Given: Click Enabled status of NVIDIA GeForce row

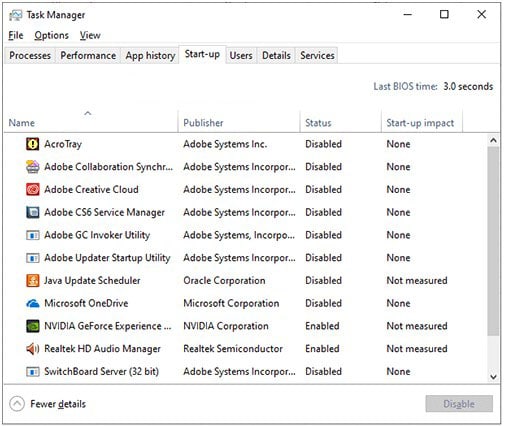Looking at the screenshot, I should (x=322, y=326).
